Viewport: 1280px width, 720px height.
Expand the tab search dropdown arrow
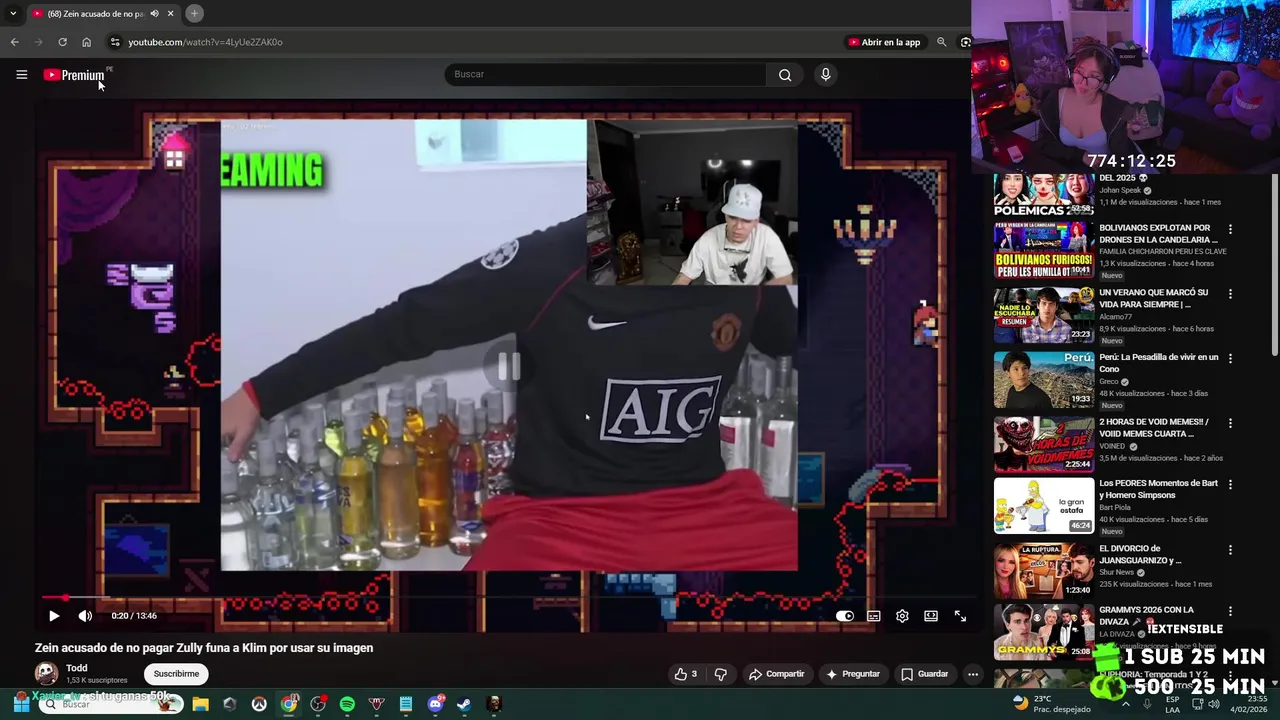click(x=13, y=13)
